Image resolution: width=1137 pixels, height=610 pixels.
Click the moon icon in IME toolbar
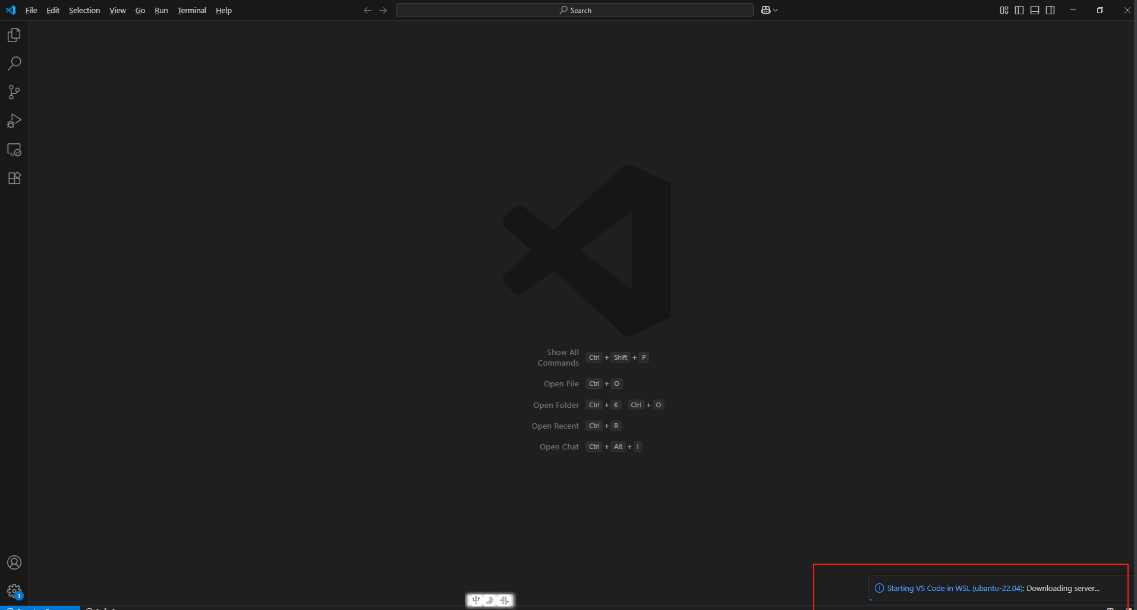click(x=489, y=600)
